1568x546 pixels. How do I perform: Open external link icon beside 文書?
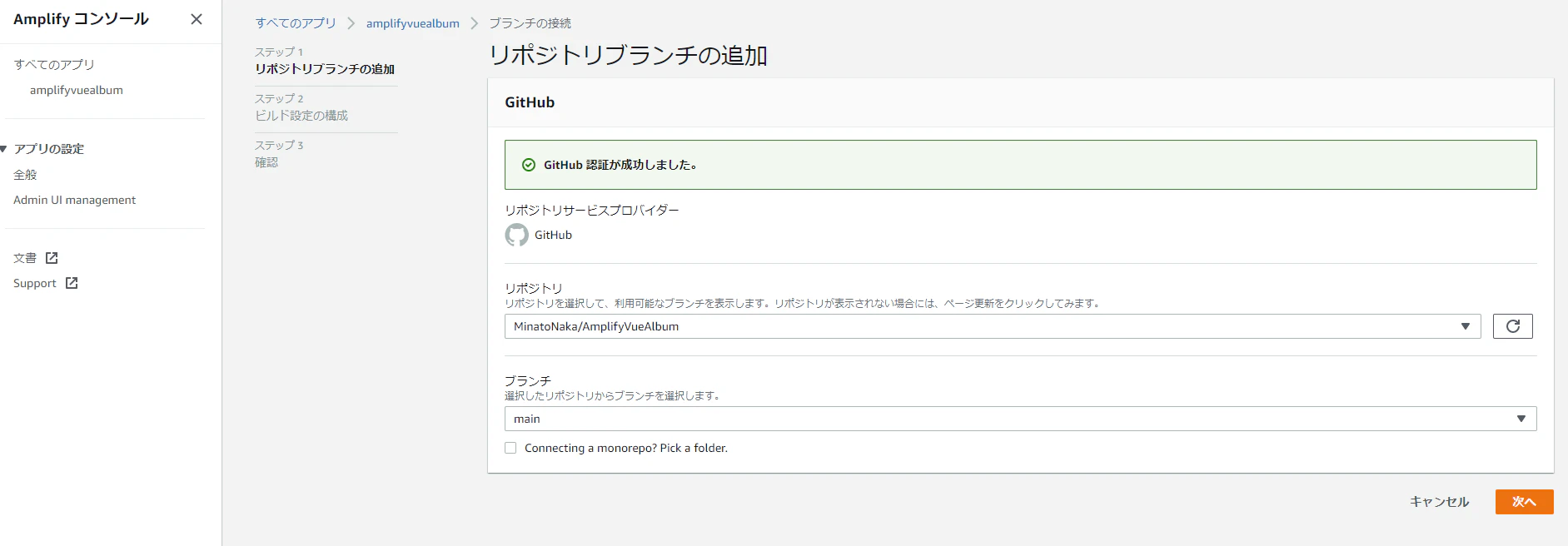click(x=52, y=258)
